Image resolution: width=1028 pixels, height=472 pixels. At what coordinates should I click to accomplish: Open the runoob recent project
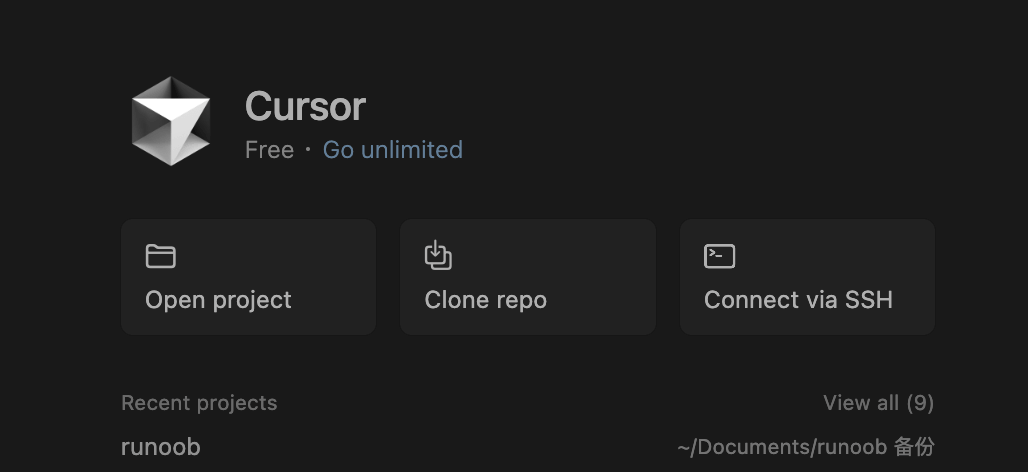coord(160,447)
